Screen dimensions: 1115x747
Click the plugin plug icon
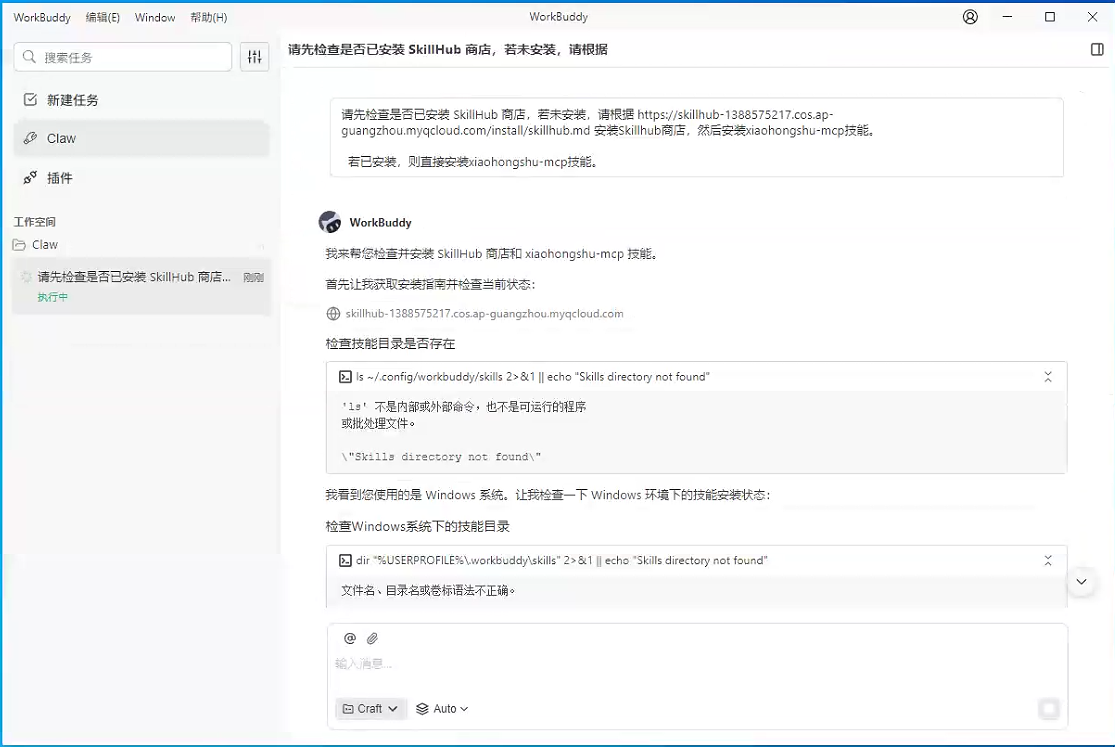[30, 178]
